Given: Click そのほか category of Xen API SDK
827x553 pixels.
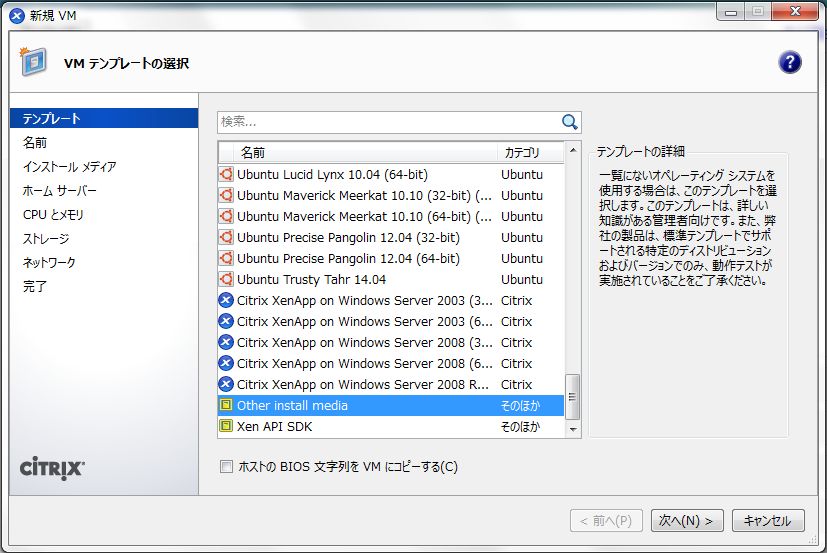Looking at the screenshot, I should click(521, 426).
